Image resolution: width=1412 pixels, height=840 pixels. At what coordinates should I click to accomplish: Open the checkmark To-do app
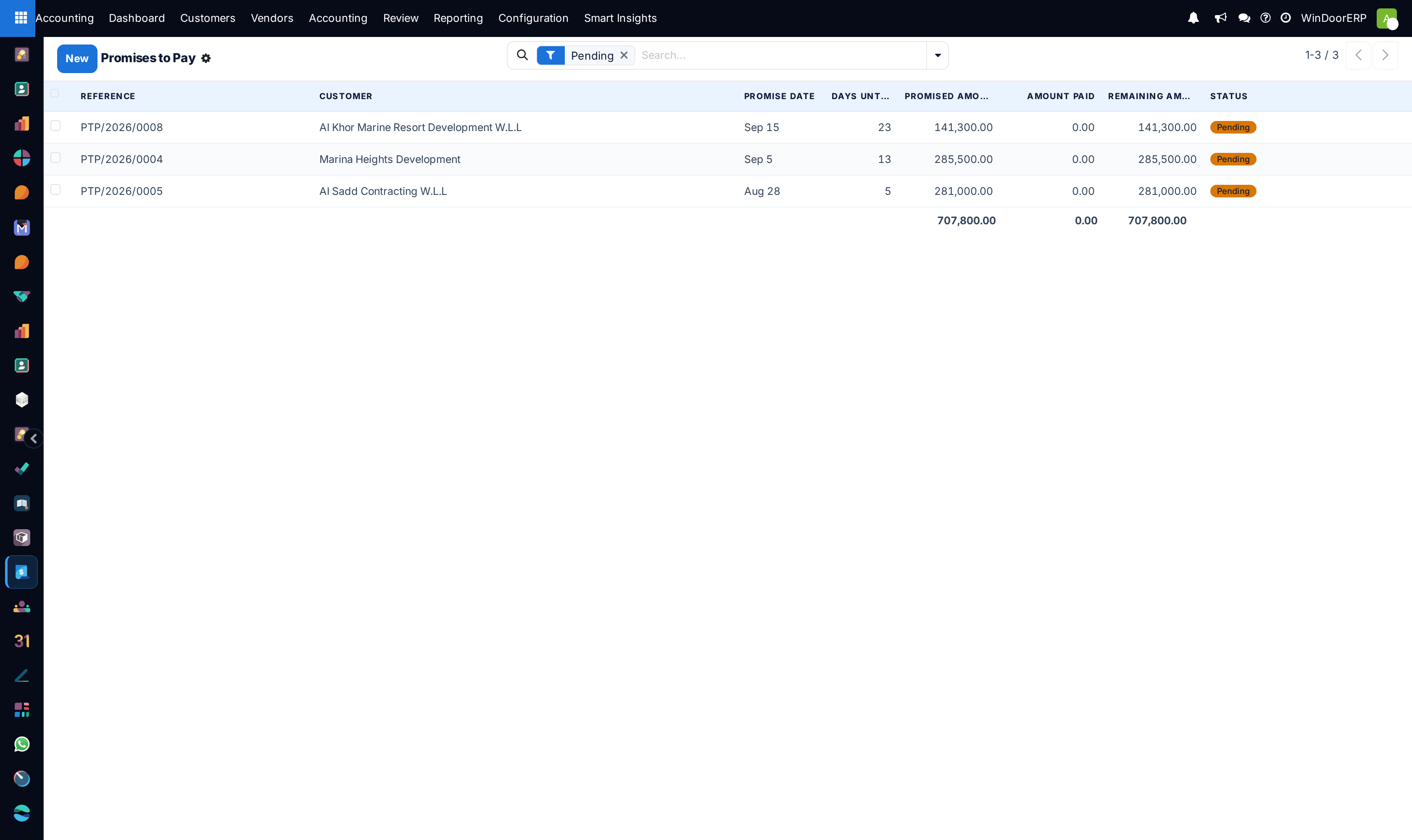(x=21, y=469)
